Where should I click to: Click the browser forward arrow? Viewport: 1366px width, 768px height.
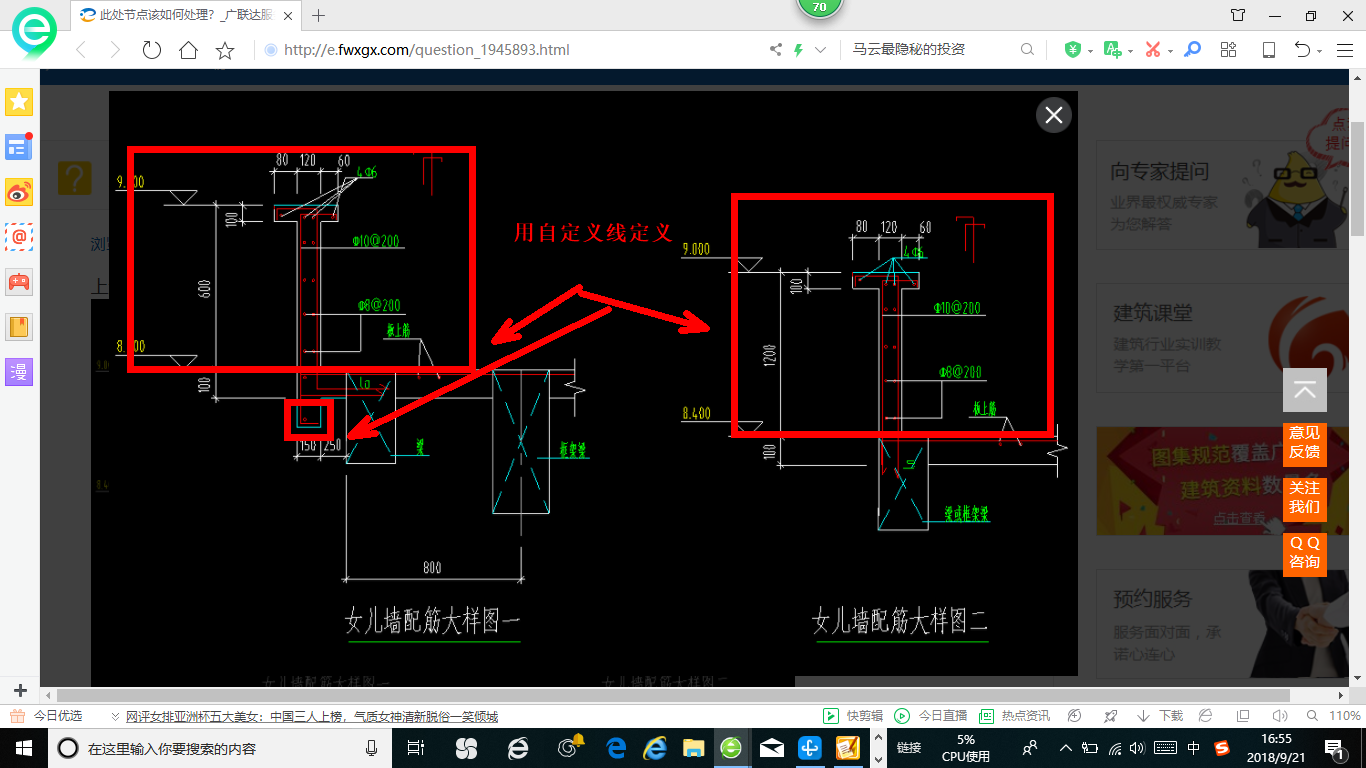[115, 50]
